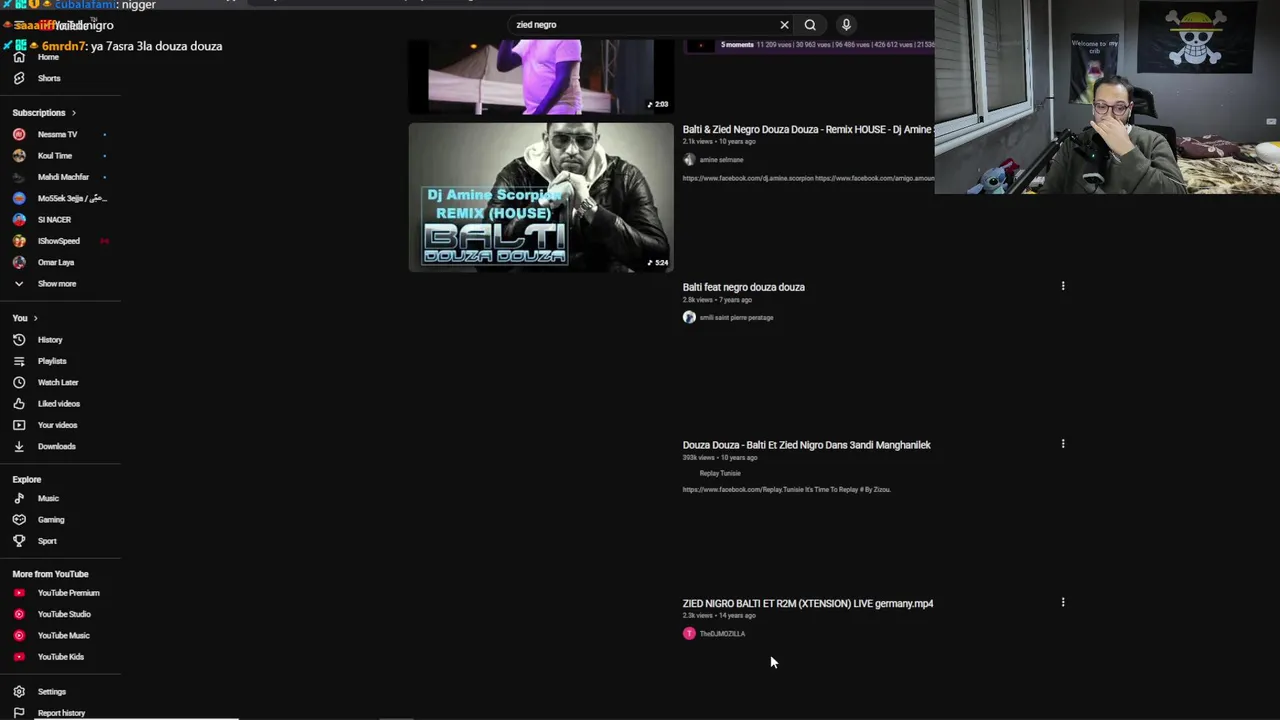Open the Liked videos thumbs-up icon
This screenshot has width=1280, height=720.
[x=19, y=404]
